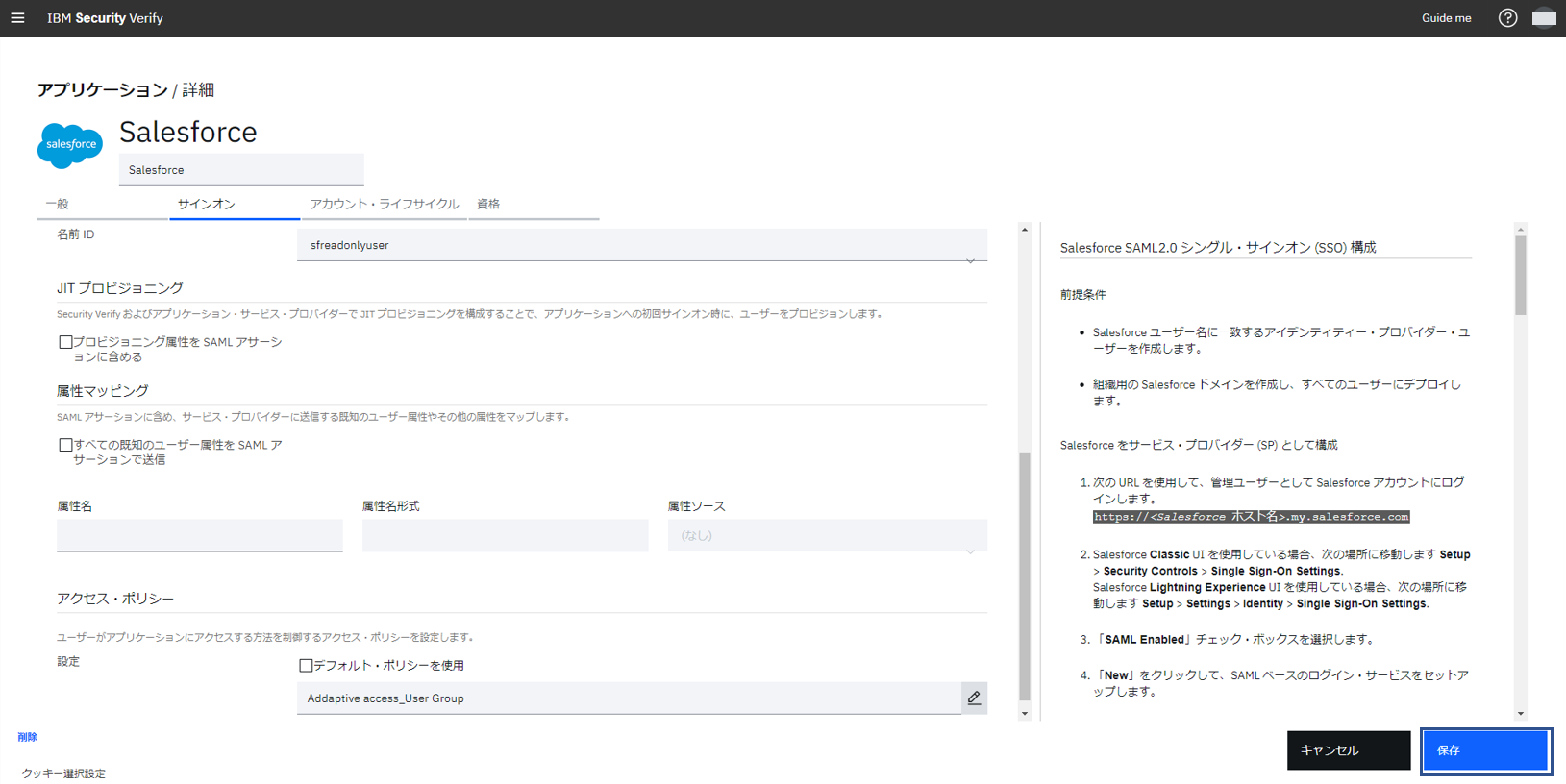
Task: Click the 削除 link
Action: click(27, 737)
